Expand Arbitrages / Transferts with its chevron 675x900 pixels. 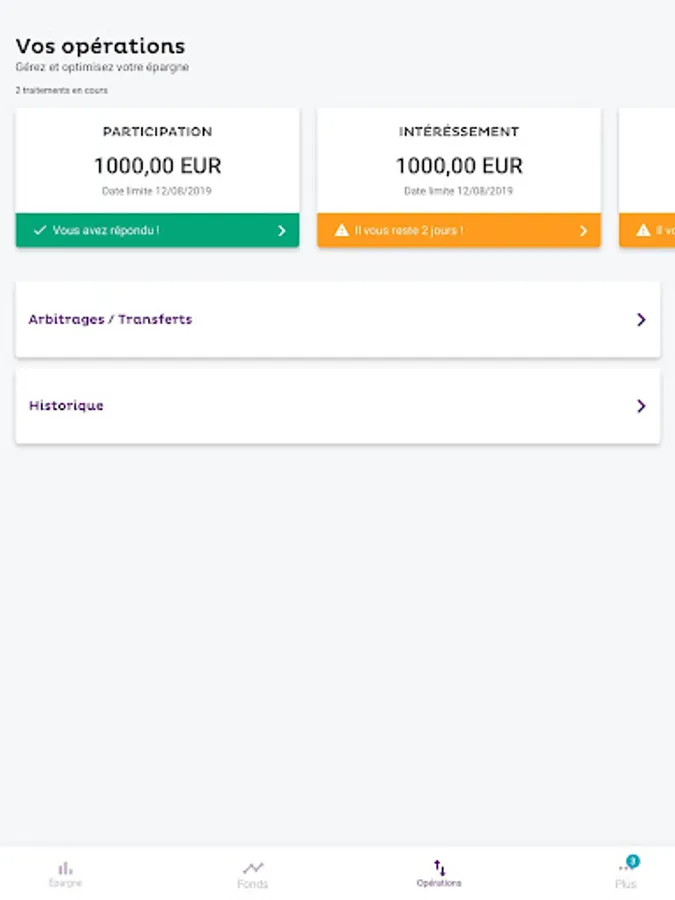click(641, 320)
